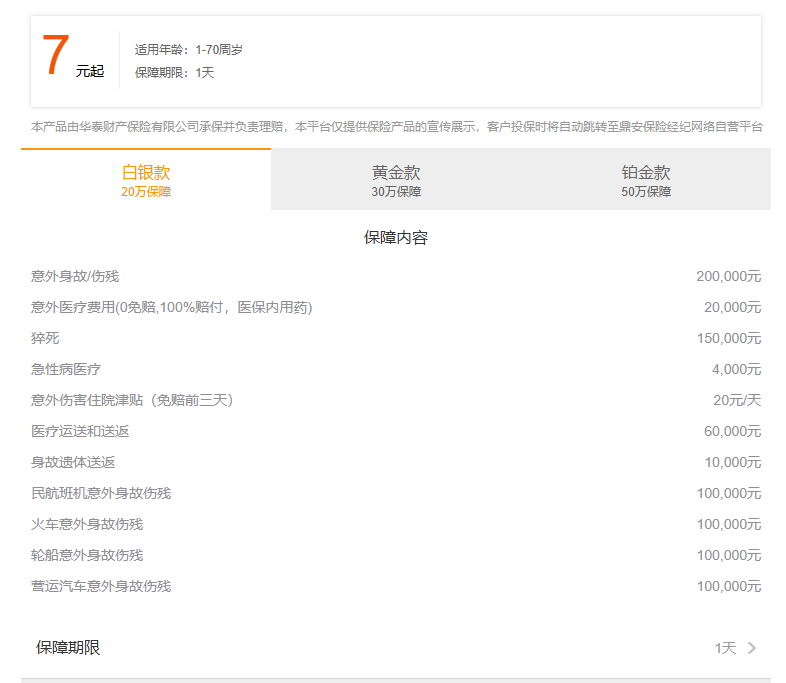
Task: Click the 民航班机意外身故伤残 coverage item
Action: [101, 493]
